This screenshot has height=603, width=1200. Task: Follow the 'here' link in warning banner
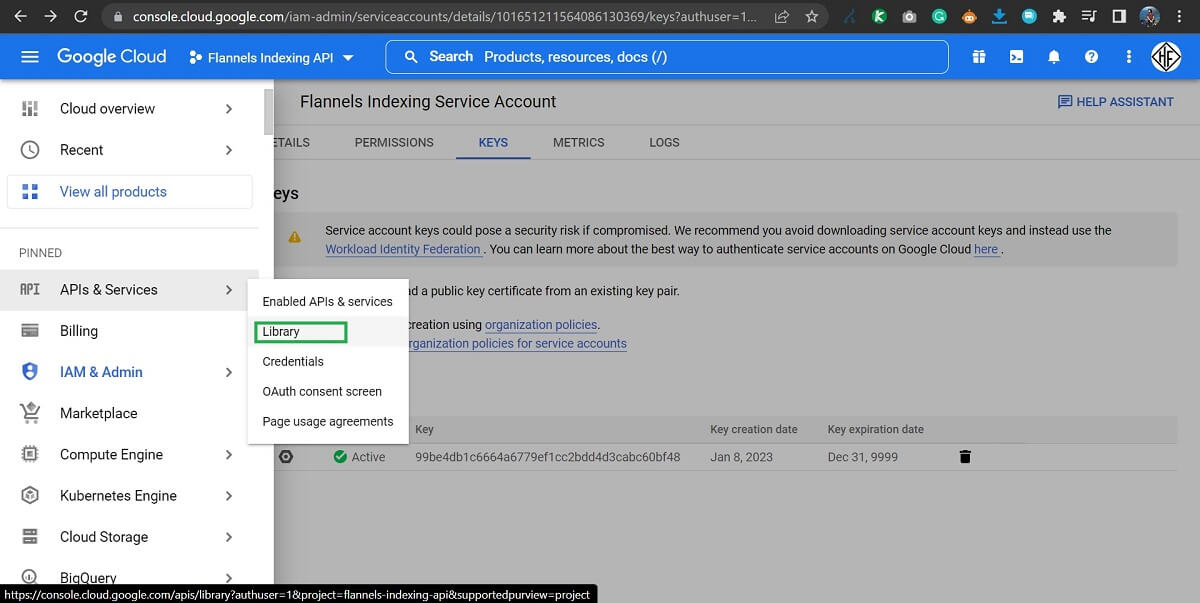pos(986,249)
